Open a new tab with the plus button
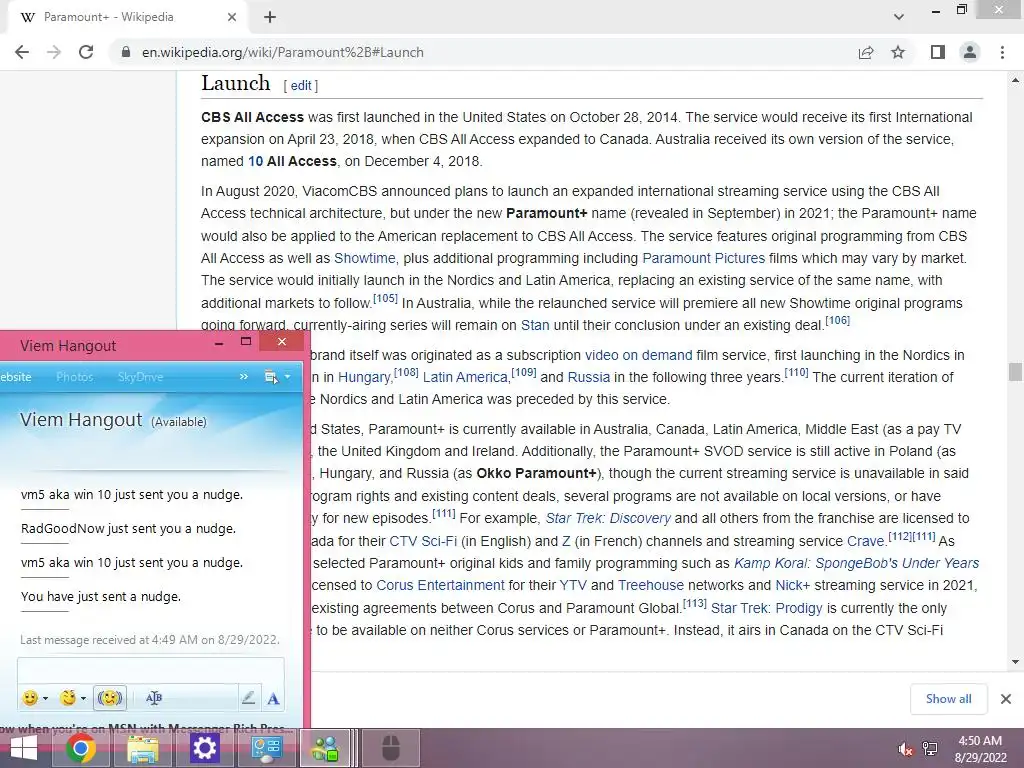Image resolution: width=1024 pixels, height=768 pixels. 270,18
